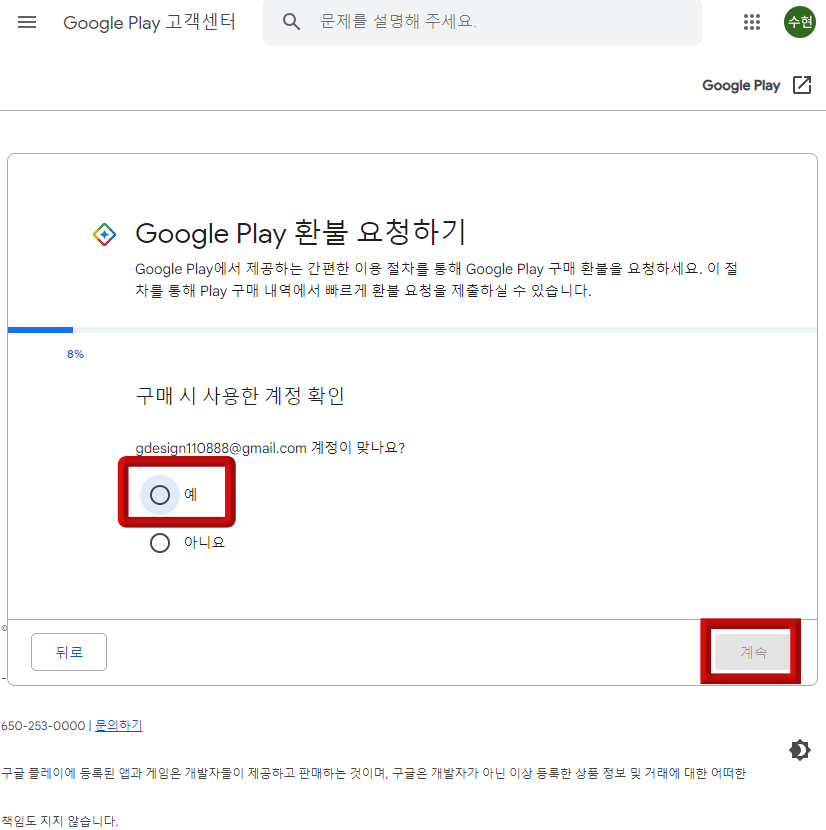826x830 pixels.
Task: Open the hamburger navigation menu
Action: tap(27, 22)
